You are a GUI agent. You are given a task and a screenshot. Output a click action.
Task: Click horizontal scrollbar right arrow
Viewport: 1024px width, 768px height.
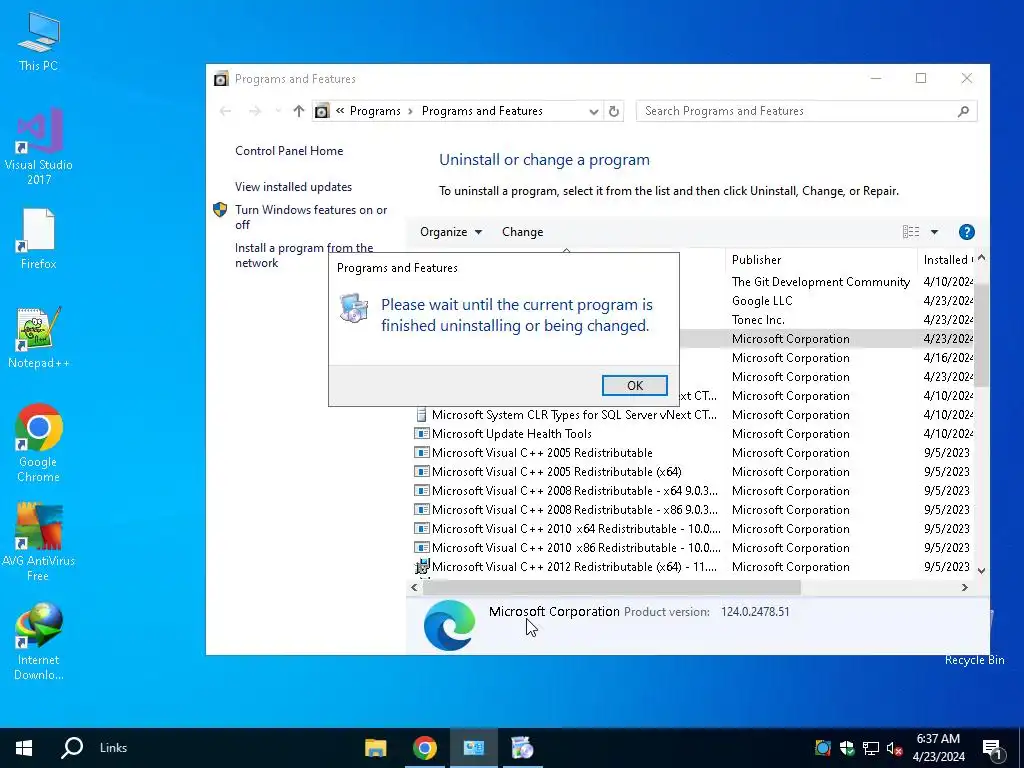coord(965,588)
